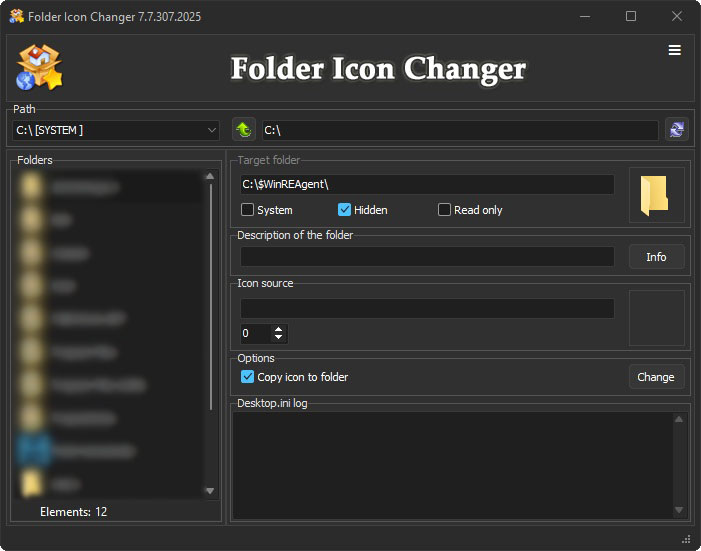Click the Info button

point(656,257)
